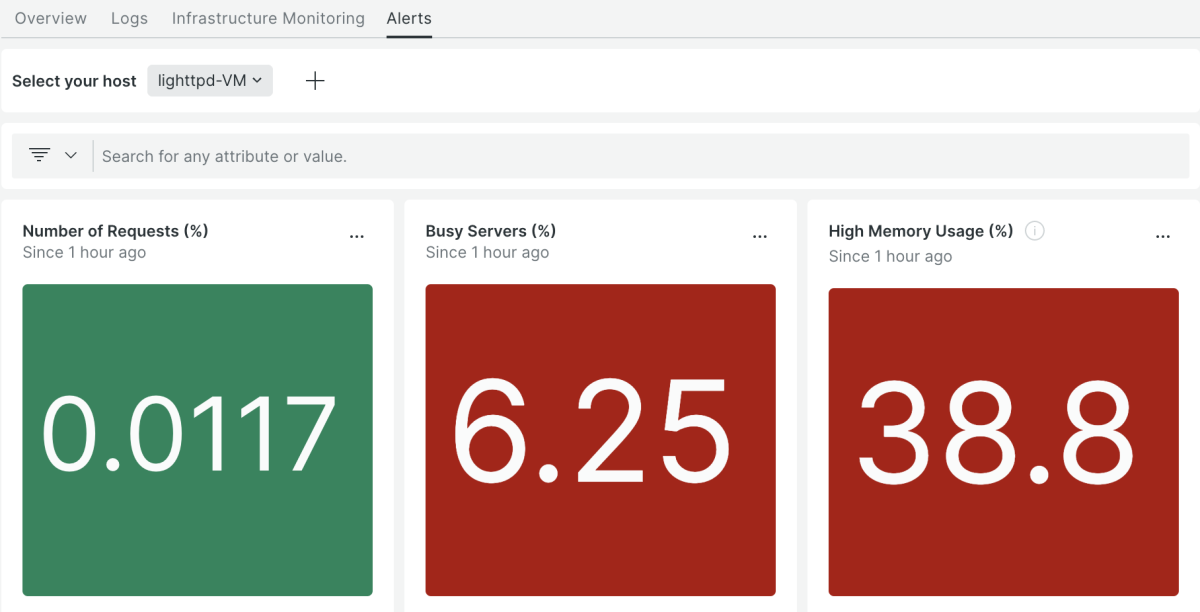Viewport: 1200px width, 612px height.
Task: Click the red 6.25 Busy Servers tile
Action: (x=600, y=440)
